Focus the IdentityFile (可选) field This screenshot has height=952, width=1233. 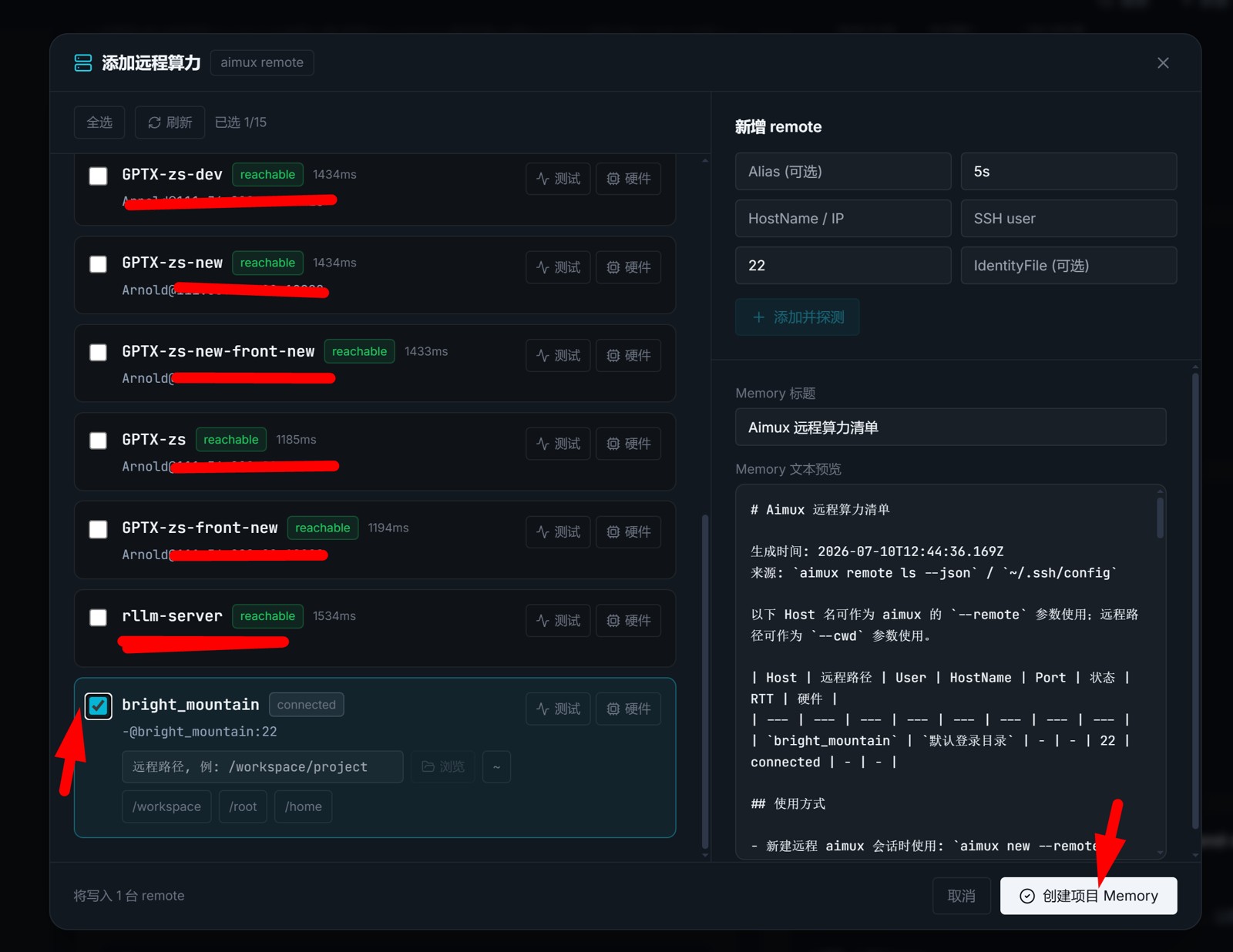pos(1069,266)
